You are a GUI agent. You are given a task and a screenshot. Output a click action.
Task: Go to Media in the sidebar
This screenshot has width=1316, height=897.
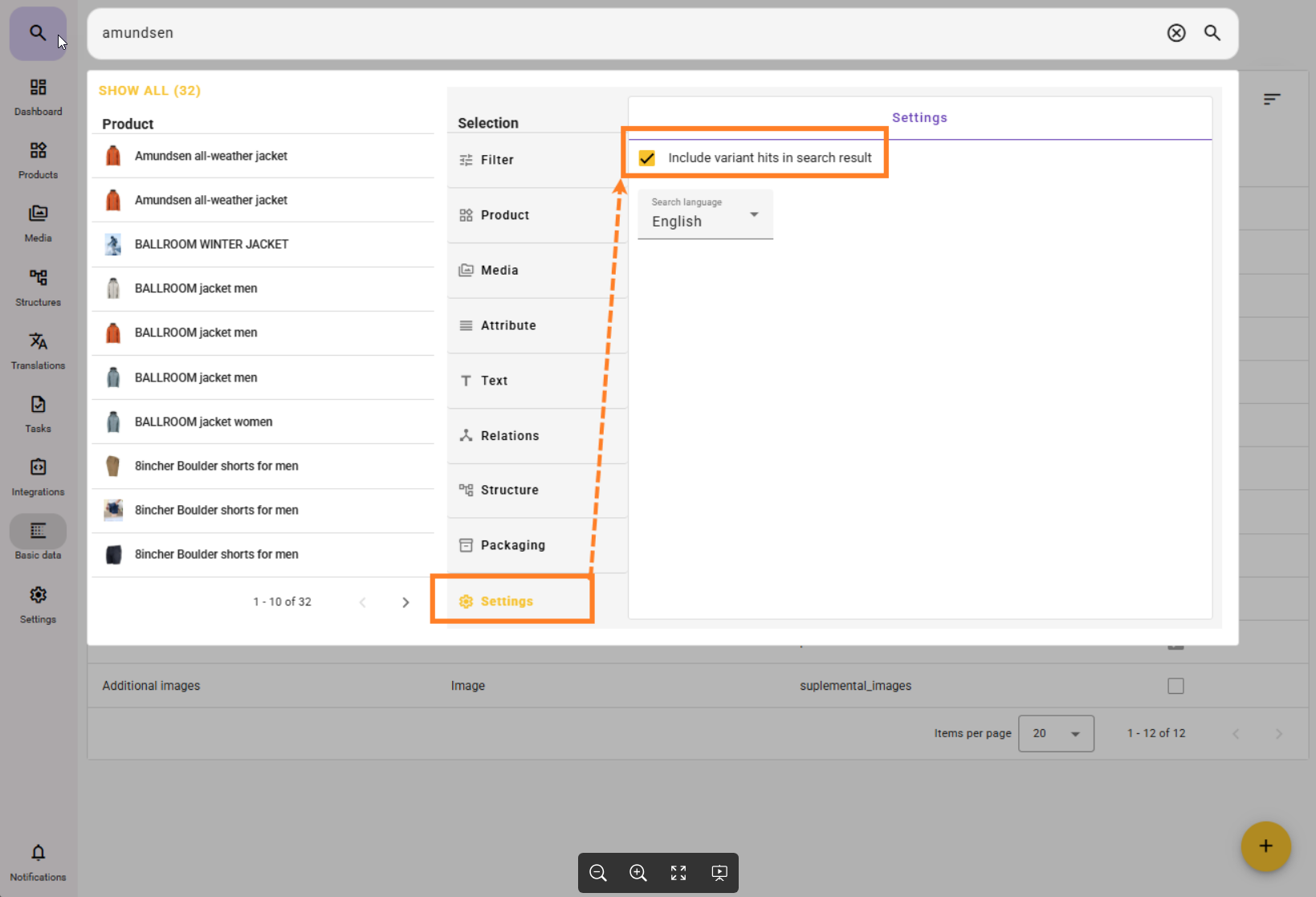point(38,222)
